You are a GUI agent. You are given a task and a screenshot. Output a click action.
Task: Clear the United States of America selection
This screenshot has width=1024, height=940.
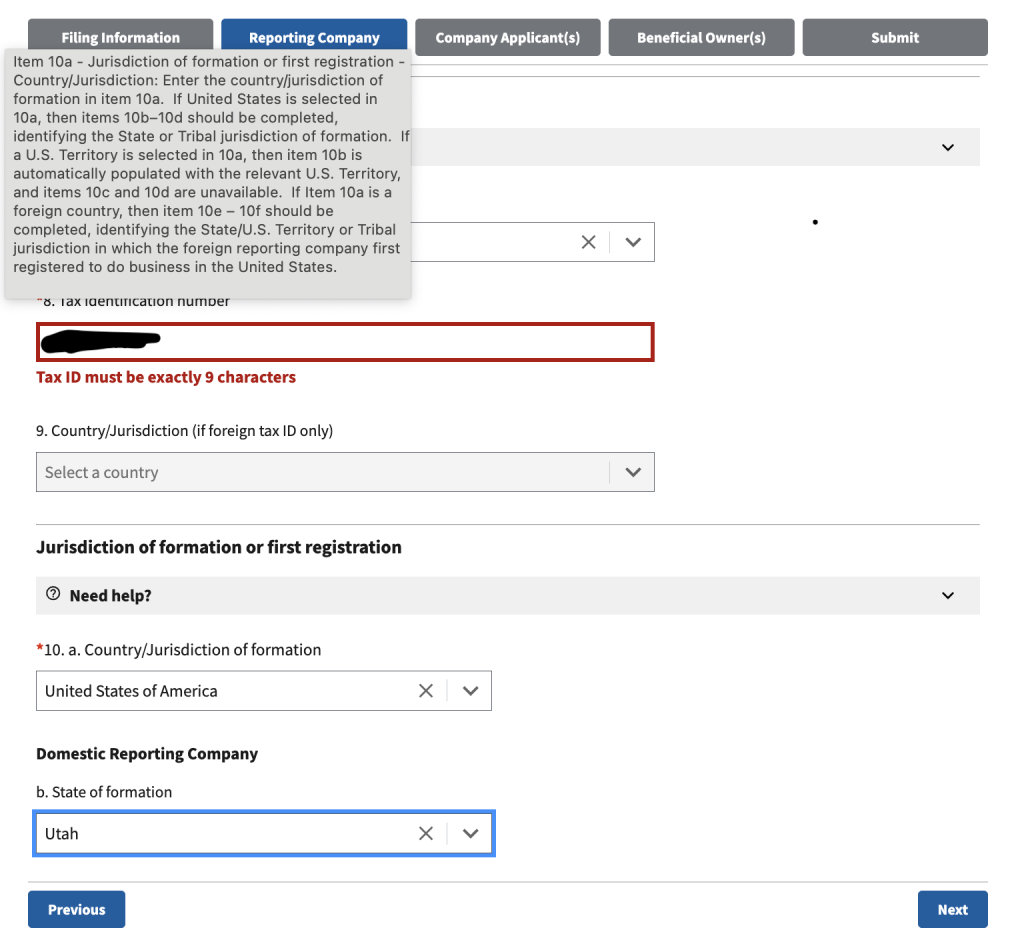pyautogui.click(x=426, y=691)
